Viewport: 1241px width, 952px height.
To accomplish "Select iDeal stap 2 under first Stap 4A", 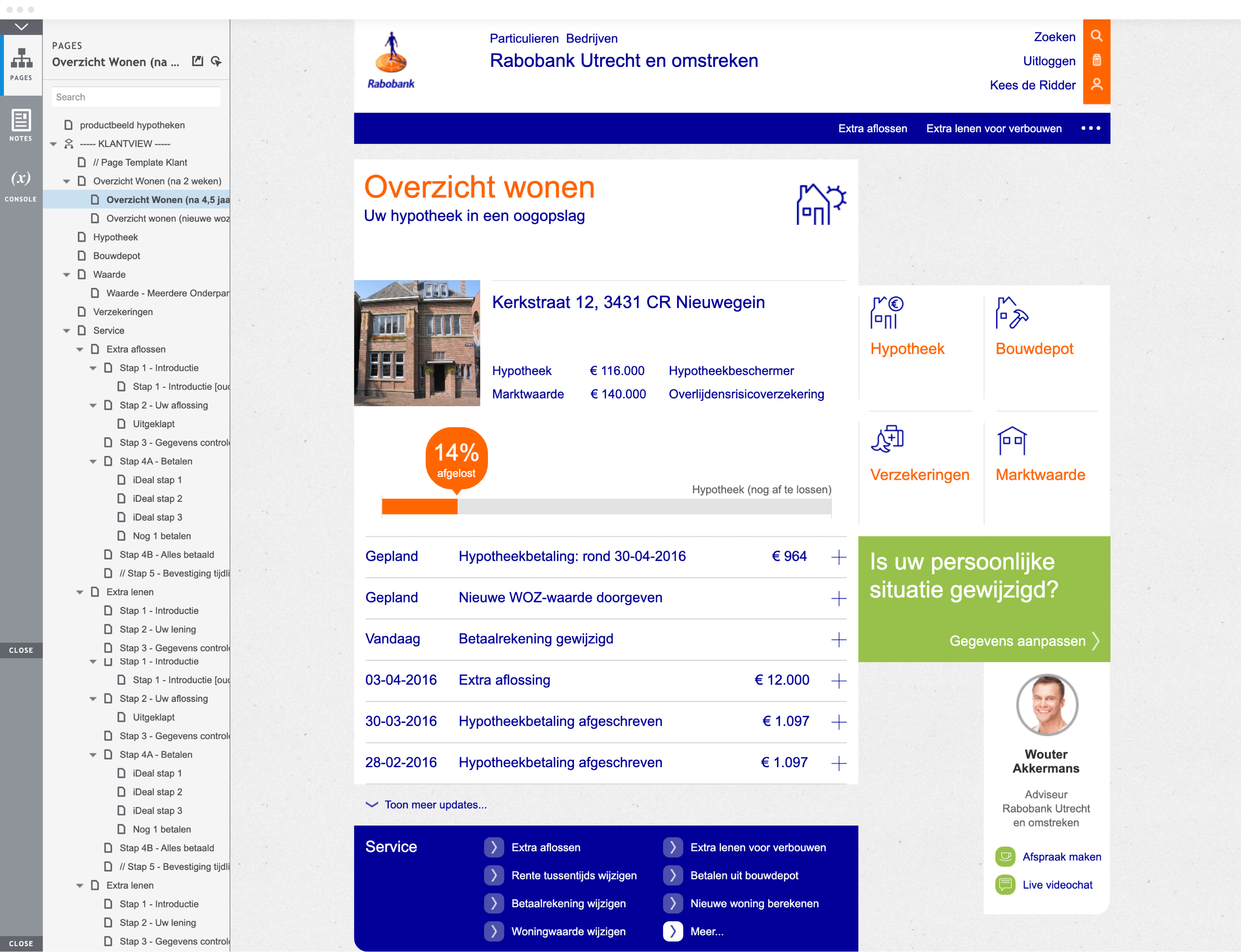I will tap(157, 499).
